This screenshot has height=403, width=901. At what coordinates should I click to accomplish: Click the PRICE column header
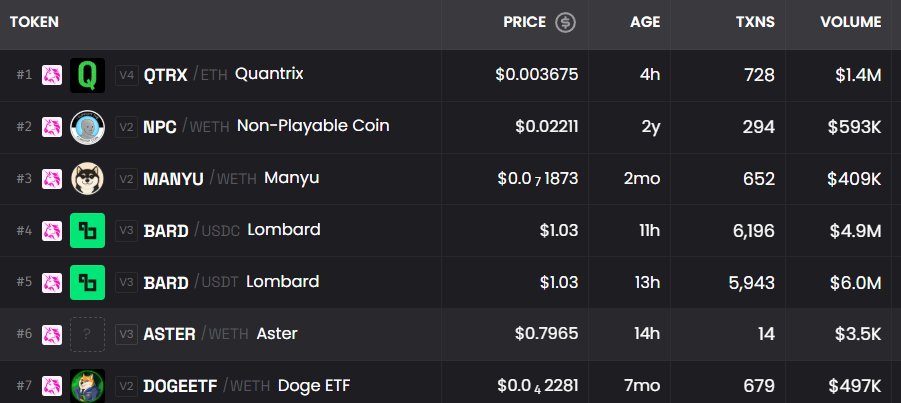click(x=525, y=22)
